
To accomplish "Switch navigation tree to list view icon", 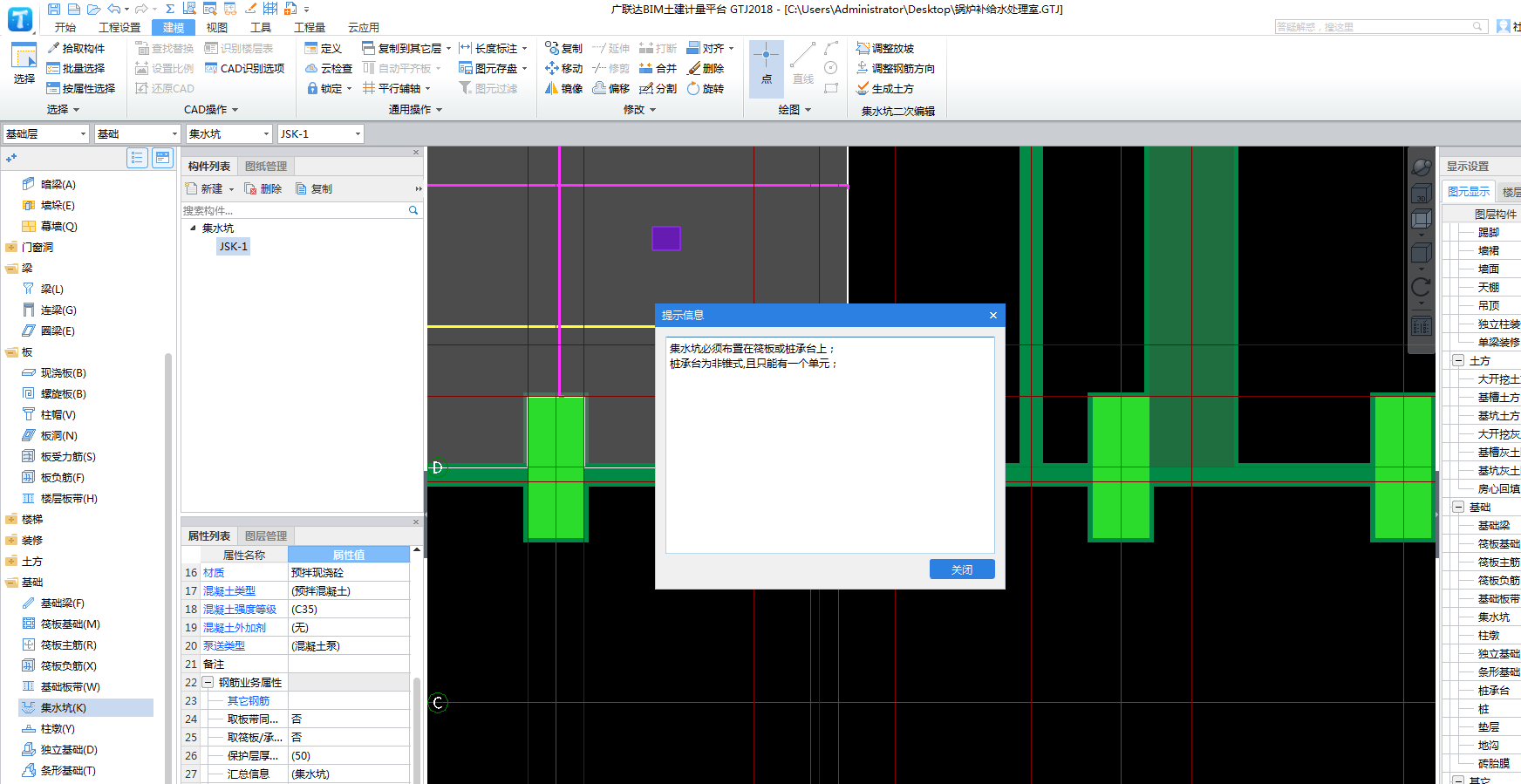I will [x=137, y=157].
